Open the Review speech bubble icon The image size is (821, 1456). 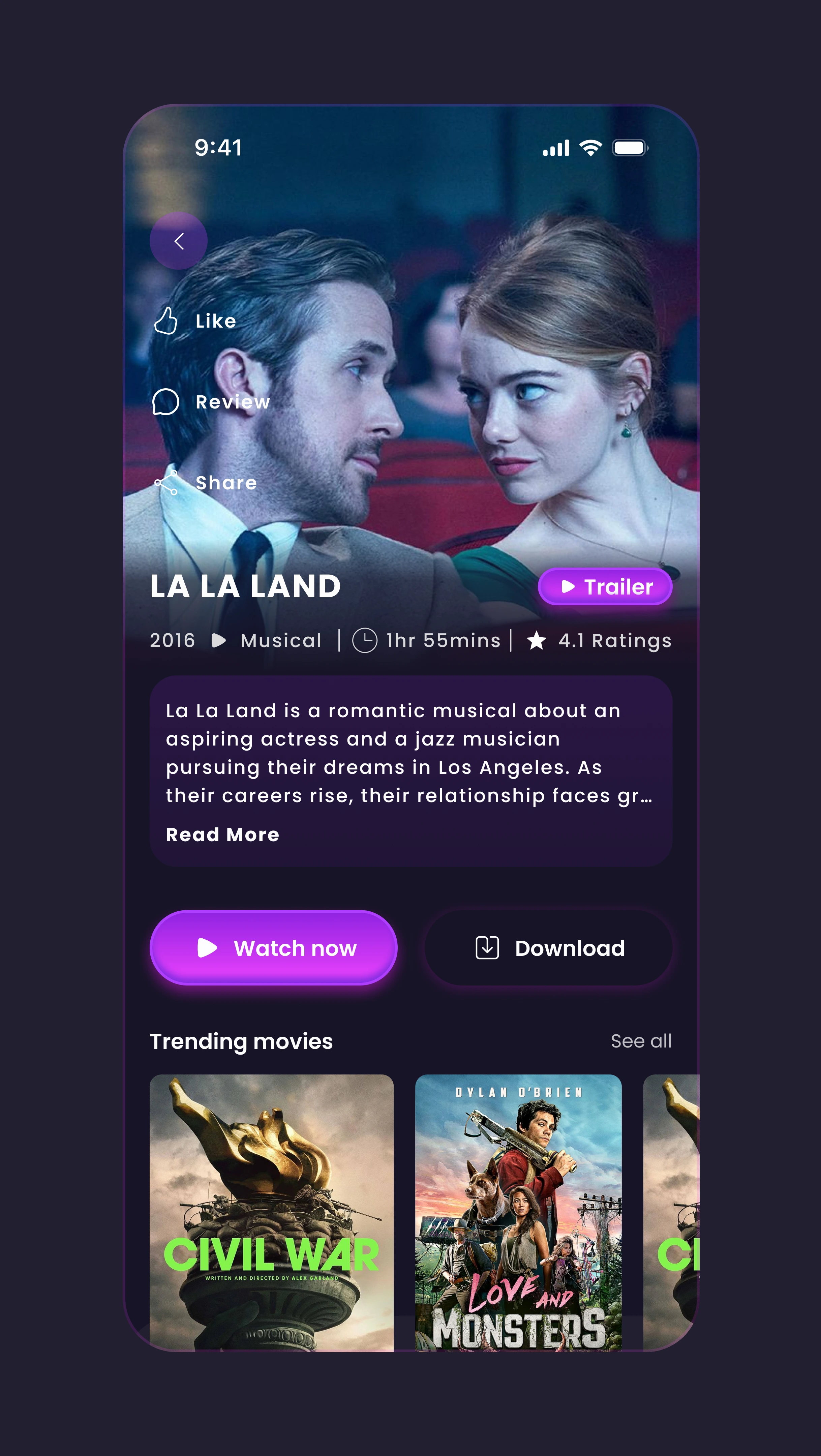(165, 402)
